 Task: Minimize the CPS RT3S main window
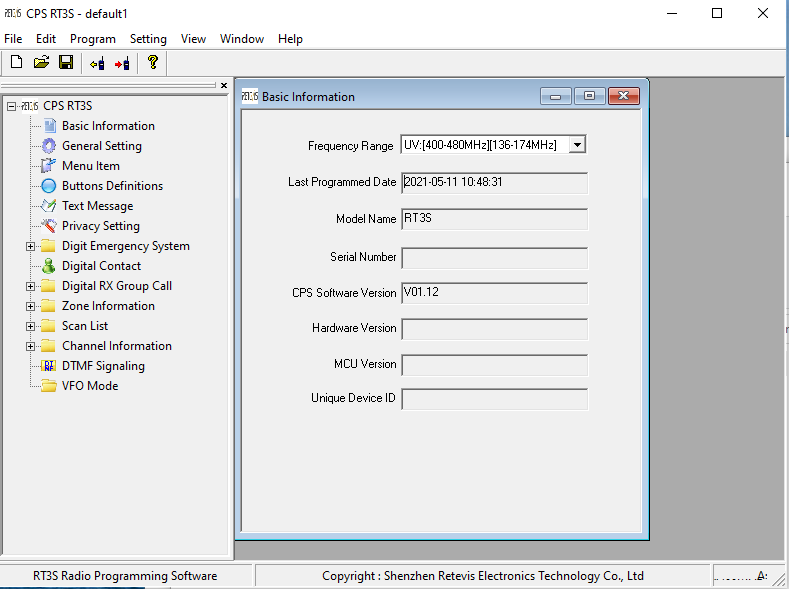pos(672,13)
